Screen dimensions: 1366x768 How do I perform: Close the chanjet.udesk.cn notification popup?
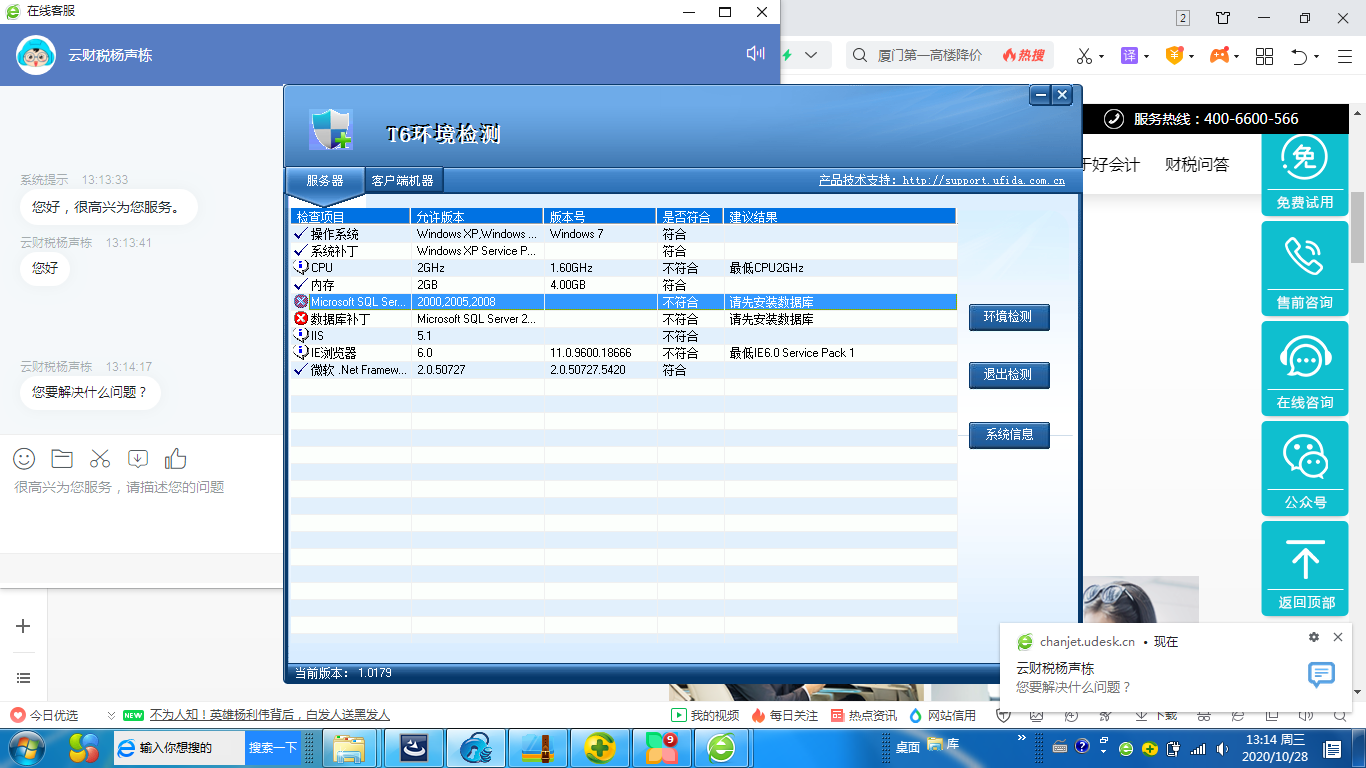(x=1338, y=637)
